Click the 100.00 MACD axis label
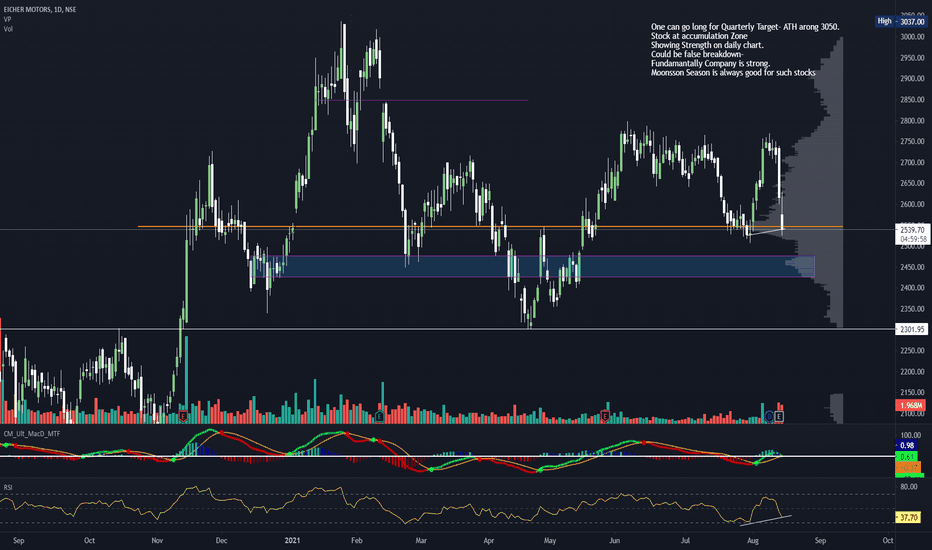This screenshot has height=550, width=932. click(910, 435)
